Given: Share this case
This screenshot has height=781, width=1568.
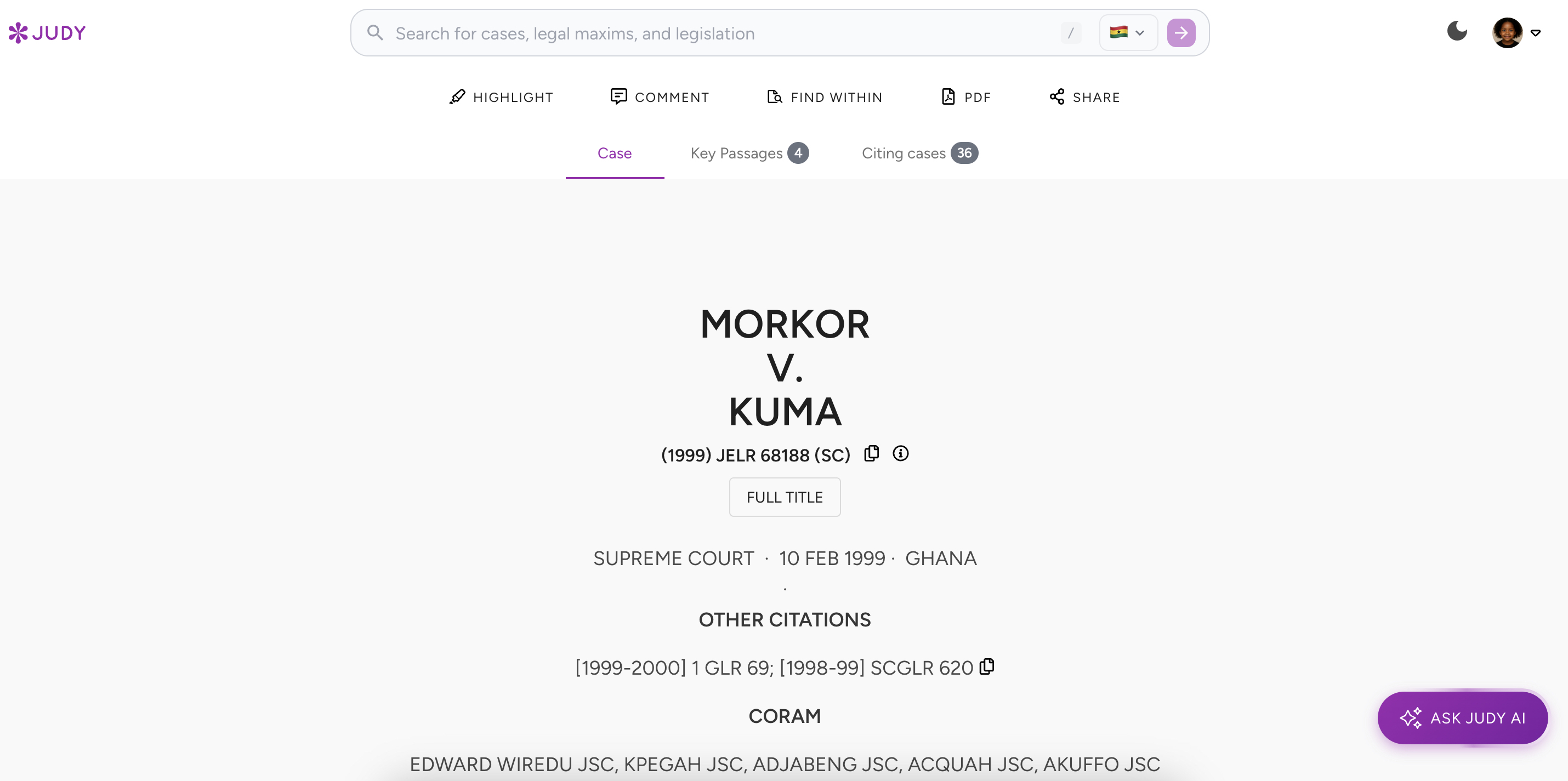Looking at the screenshot, I should tap(1084, 98).
